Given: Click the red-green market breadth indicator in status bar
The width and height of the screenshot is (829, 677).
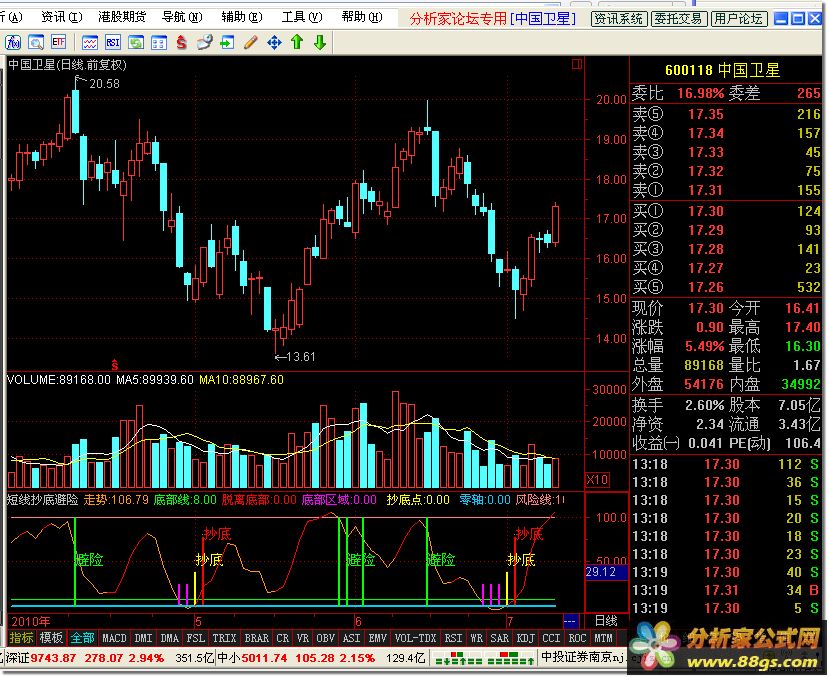Looking at the screenshot, I should pyautogui.click(x=483, y=659).
